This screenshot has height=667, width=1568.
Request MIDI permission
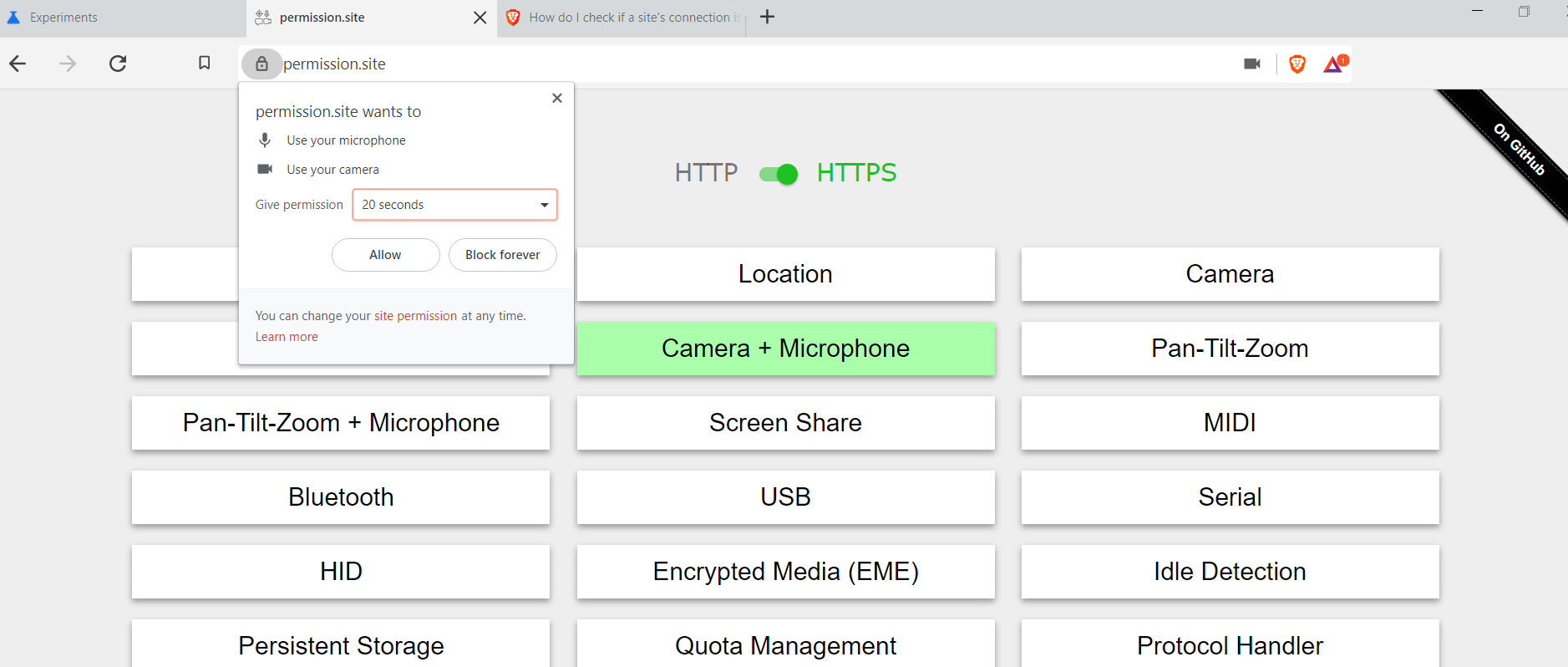pos(1230,423)
